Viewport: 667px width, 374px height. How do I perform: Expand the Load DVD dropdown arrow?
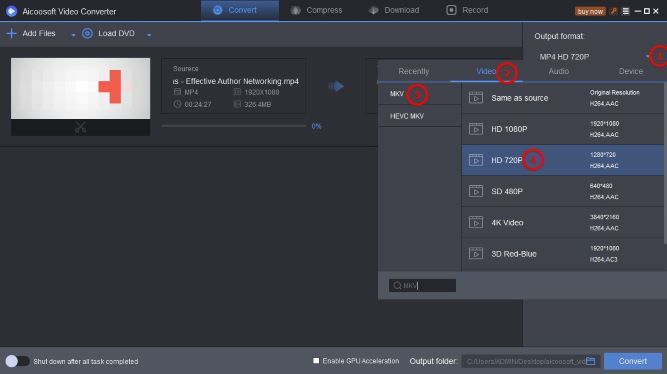149,35
